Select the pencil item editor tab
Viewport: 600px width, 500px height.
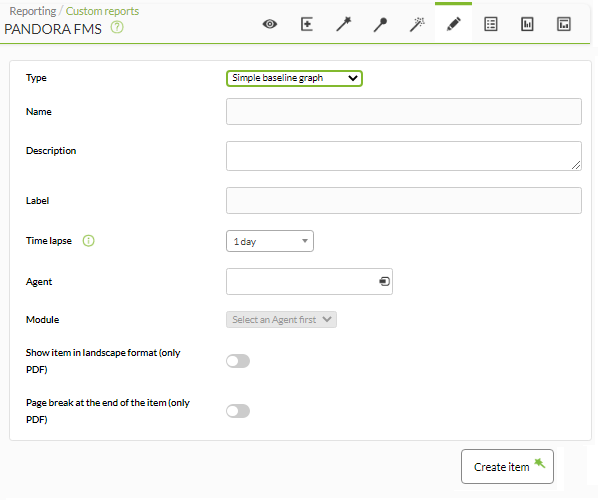pyautogui.click(x=453, y=24)
